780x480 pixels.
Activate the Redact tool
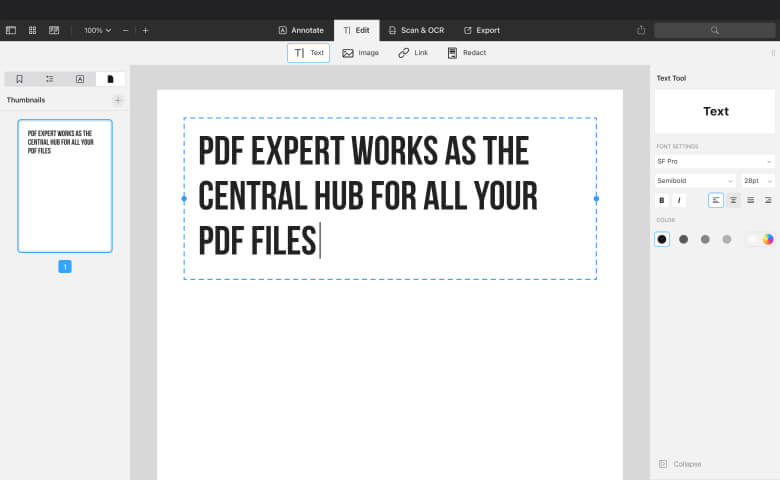[467, 53]
